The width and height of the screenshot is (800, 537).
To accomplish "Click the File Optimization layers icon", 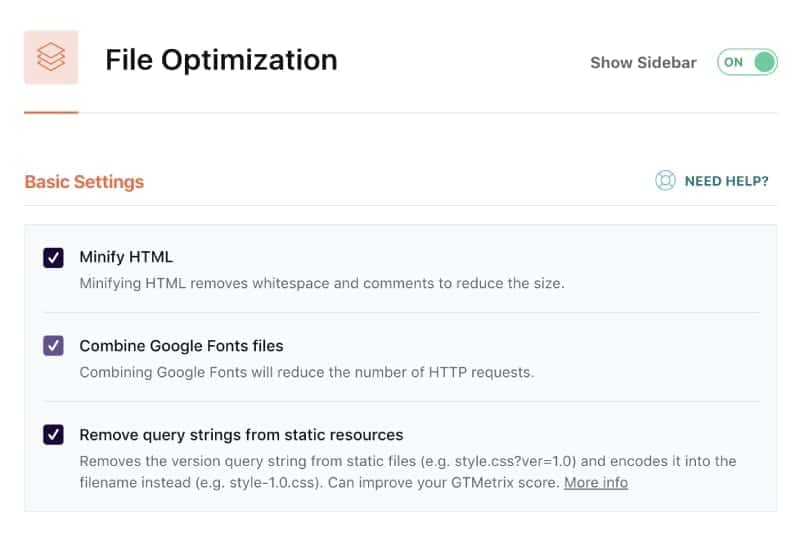I will click(51, 59).
